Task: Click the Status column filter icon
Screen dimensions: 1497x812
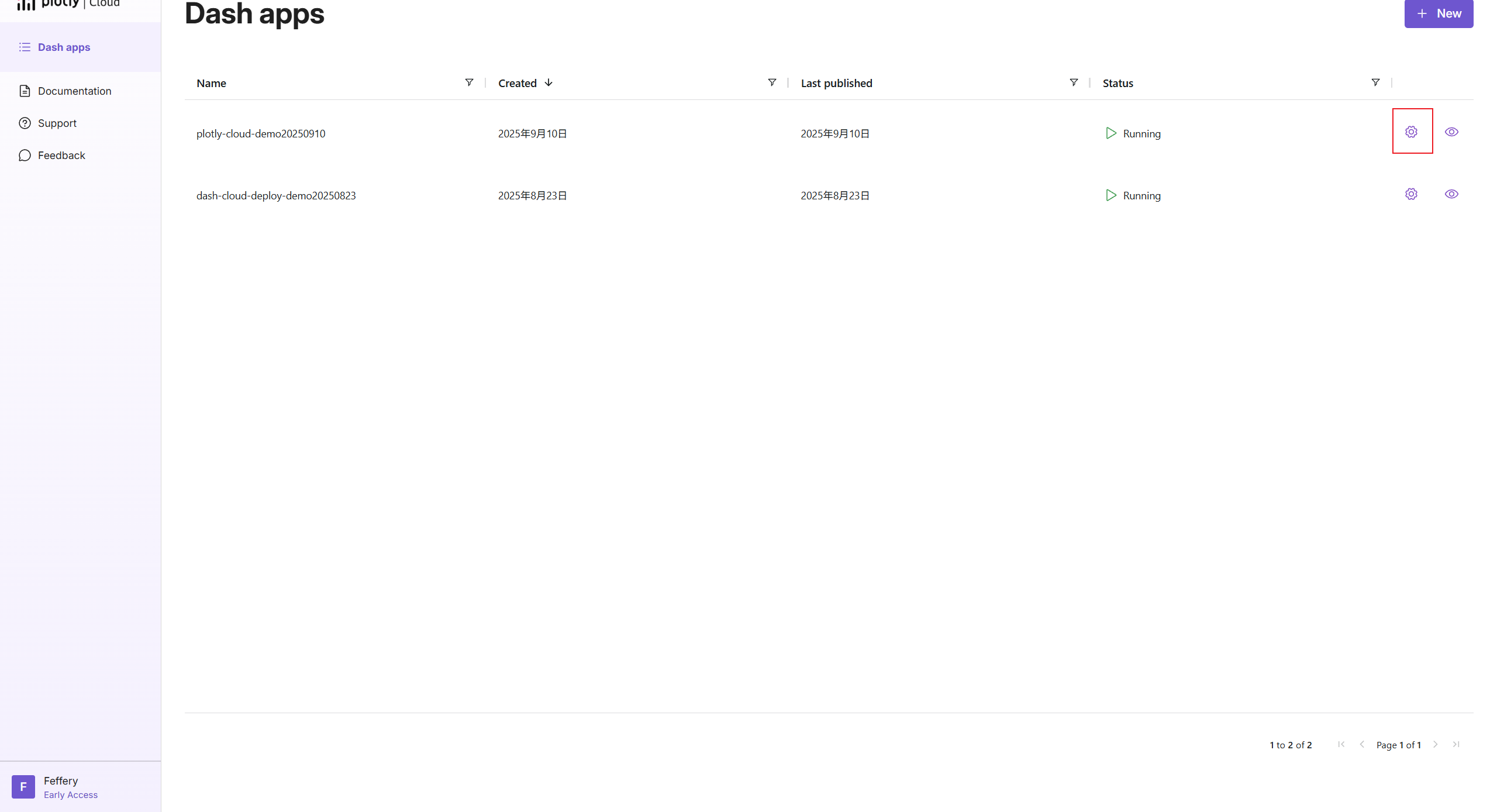Action: tap(1375, 82)
